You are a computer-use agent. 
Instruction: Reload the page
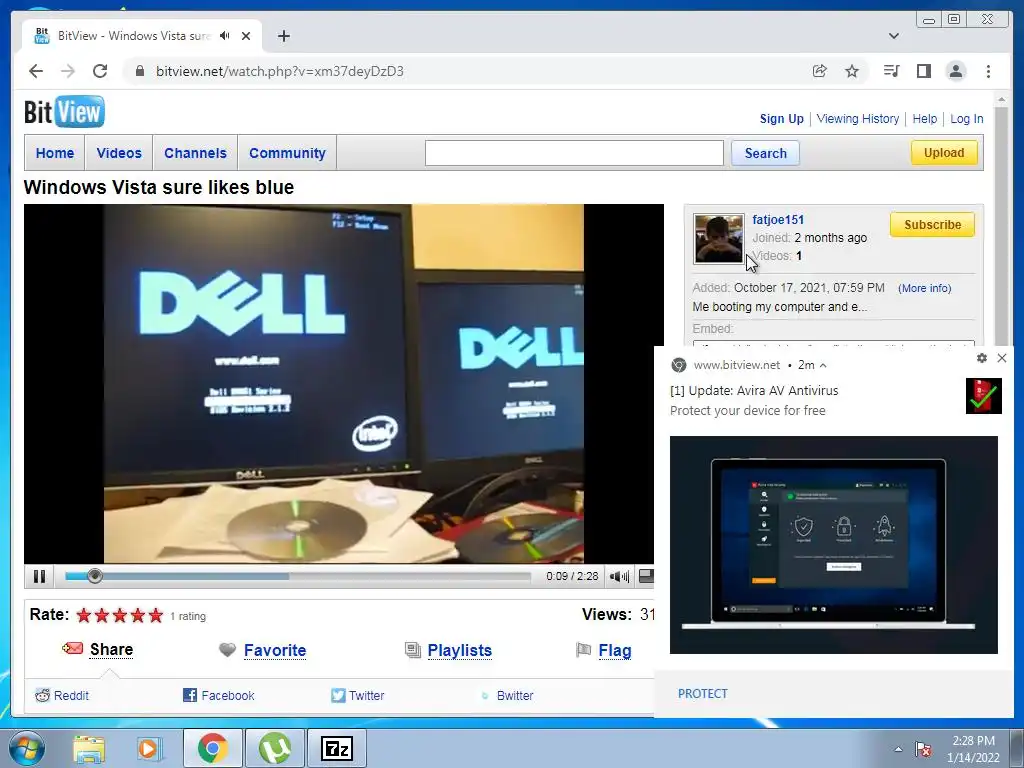(x=100, y=71)
